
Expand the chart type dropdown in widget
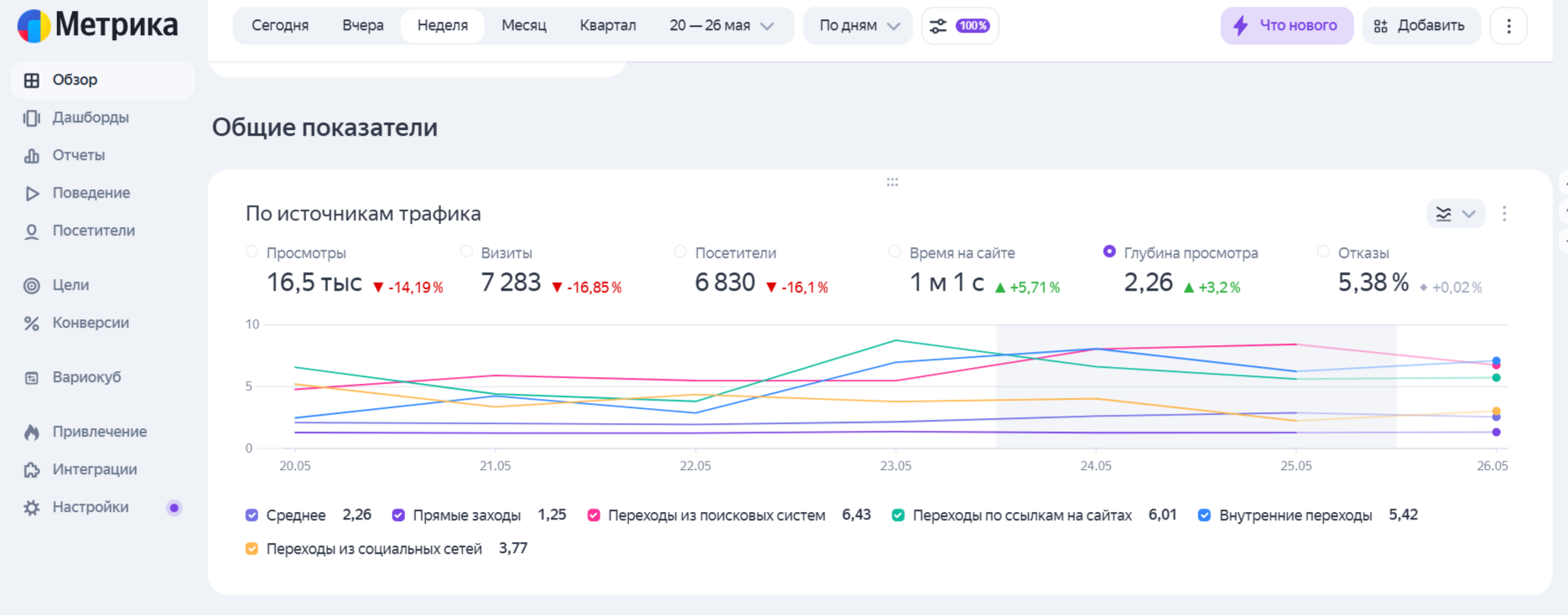tap(1456, 214)
